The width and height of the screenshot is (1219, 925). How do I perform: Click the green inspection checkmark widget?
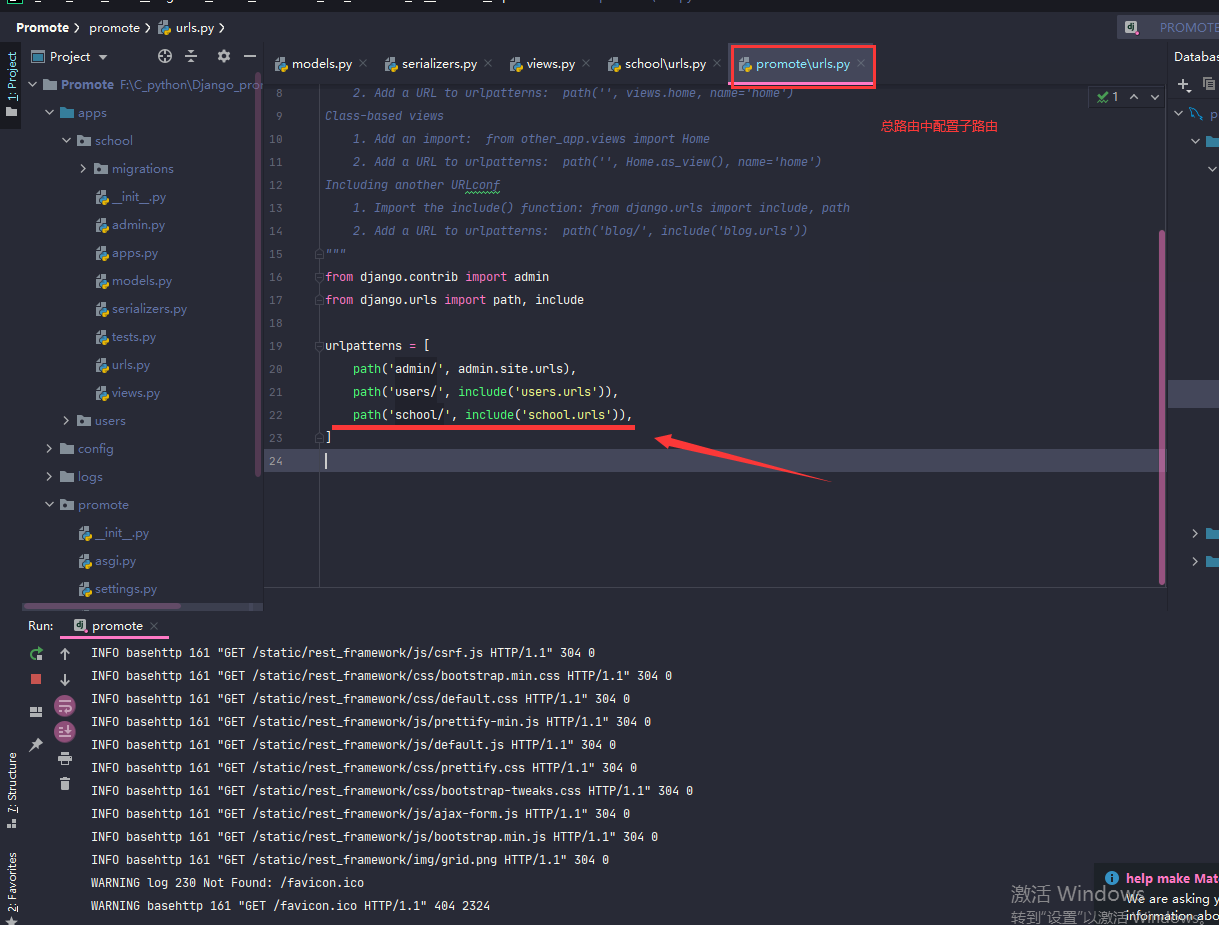pyautogui.click(x=1107, y=97)
